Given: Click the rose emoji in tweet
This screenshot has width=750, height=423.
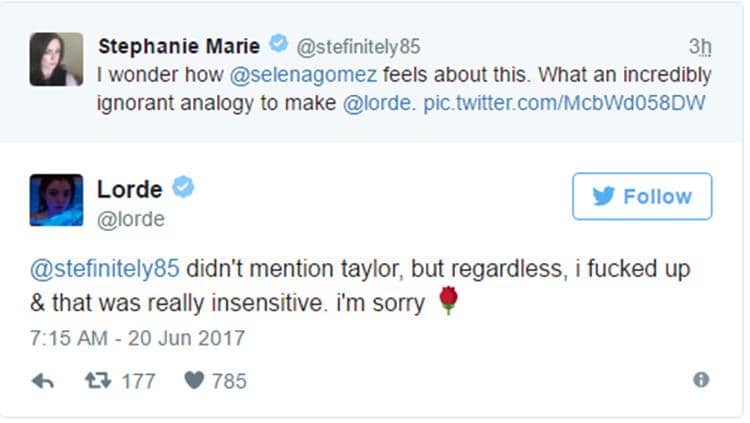Looking at the screenshot, I should (x=449, y=301).
